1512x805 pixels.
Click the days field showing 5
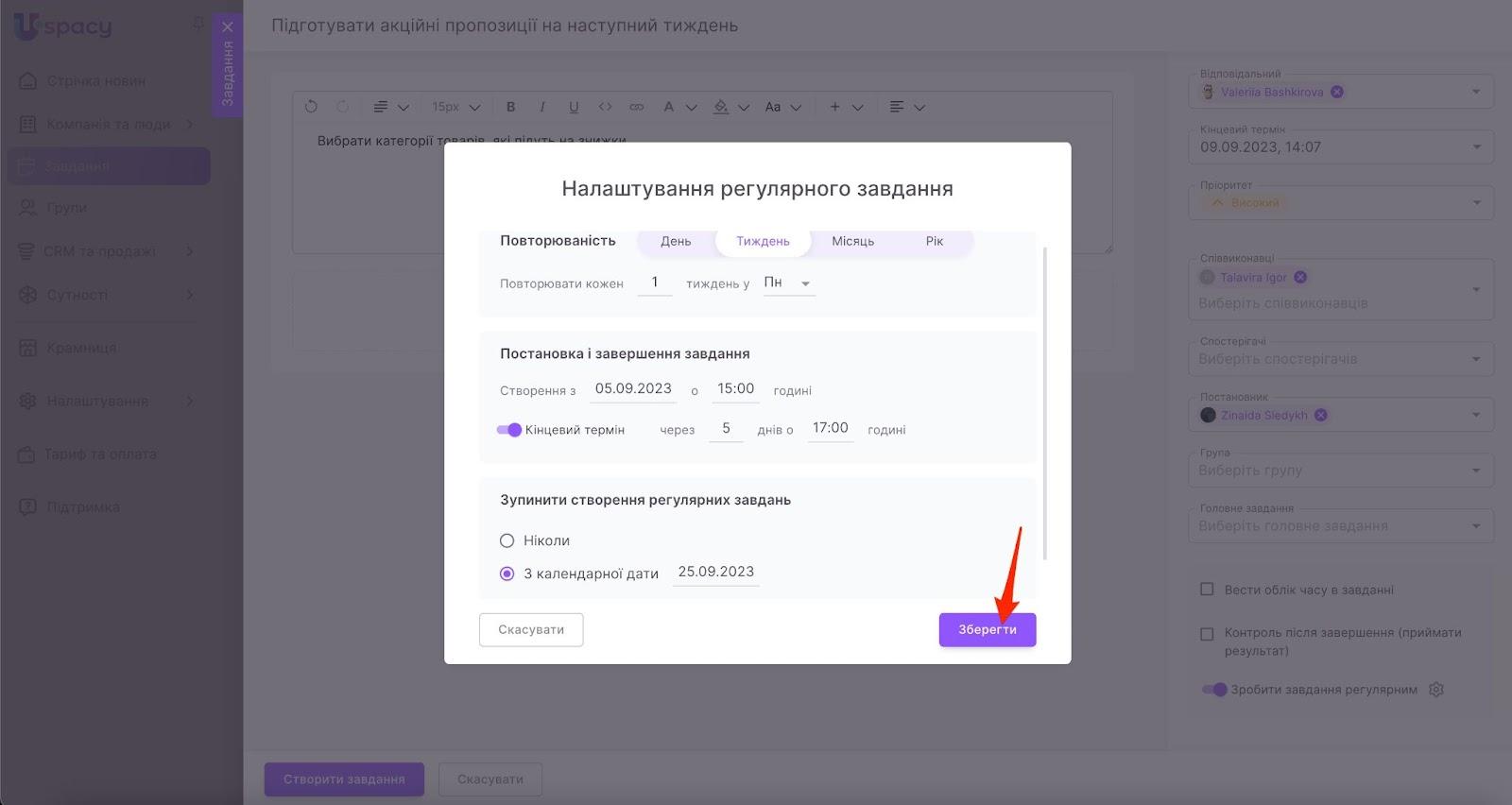pos(726,429)
